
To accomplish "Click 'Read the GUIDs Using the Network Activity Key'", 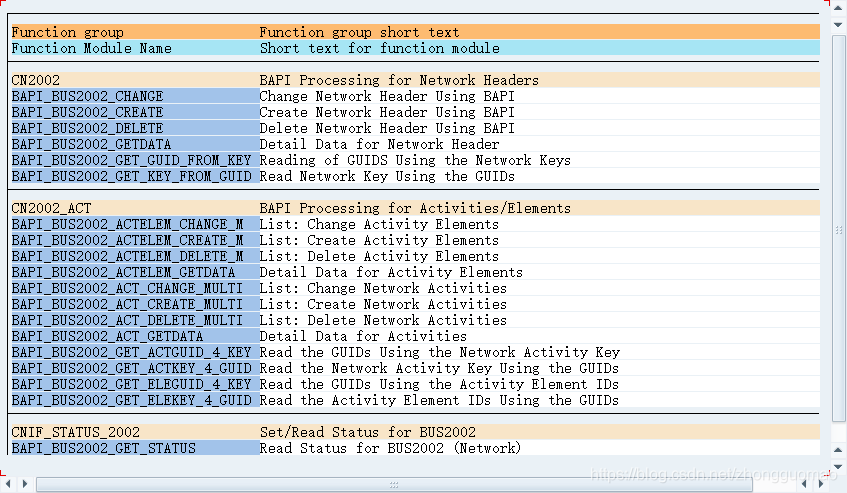I will click(440, 353).
